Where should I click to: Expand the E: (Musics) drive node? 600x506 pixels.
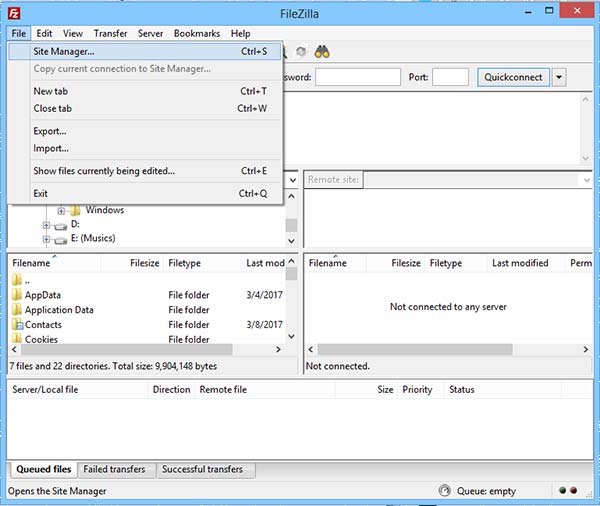pyautogui.click(x=46, y=239)
